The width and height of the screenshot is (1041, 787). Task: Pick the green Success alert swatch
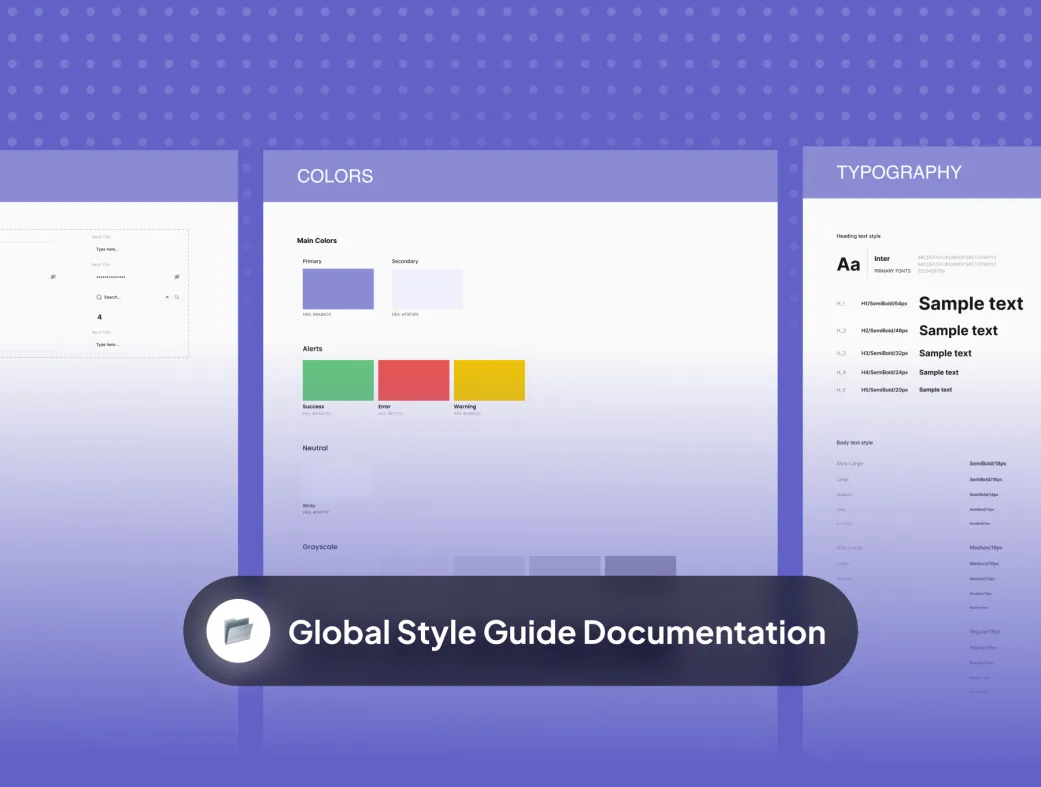click(338, 381)
